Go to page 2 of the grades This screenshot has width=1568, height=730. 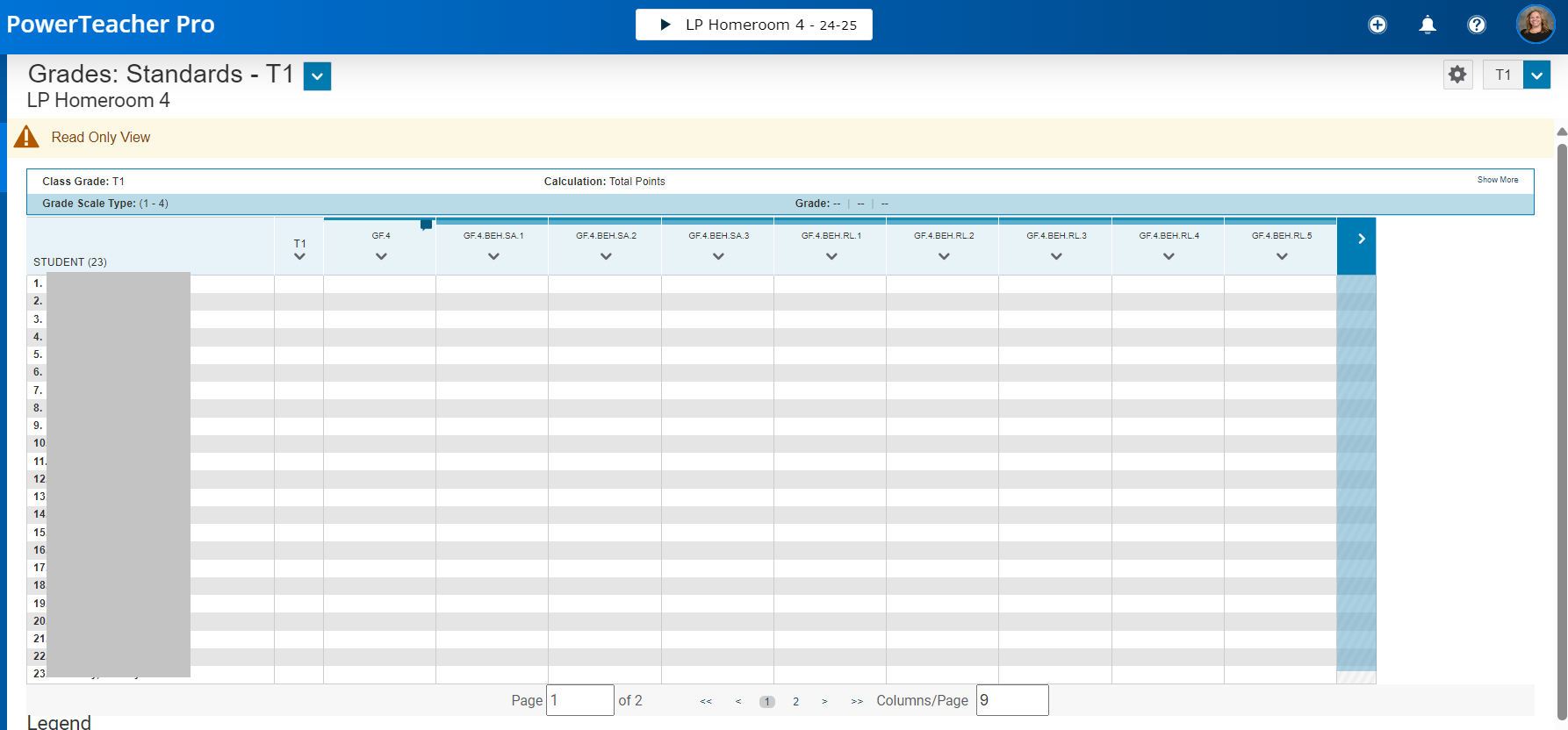click(795, 701)
